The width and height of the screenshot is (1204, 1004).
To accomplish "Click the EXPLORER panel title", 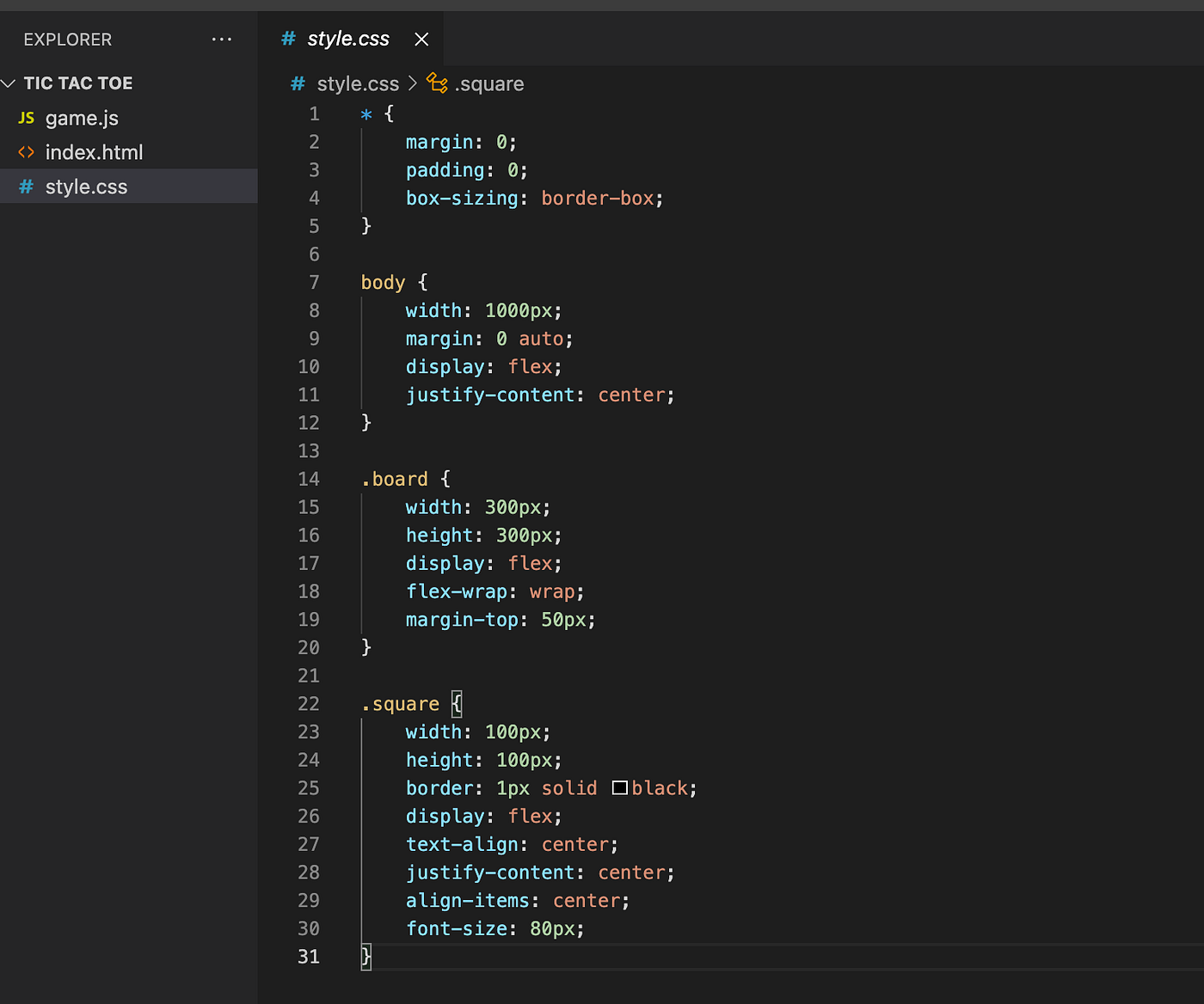I will (68, 40).
